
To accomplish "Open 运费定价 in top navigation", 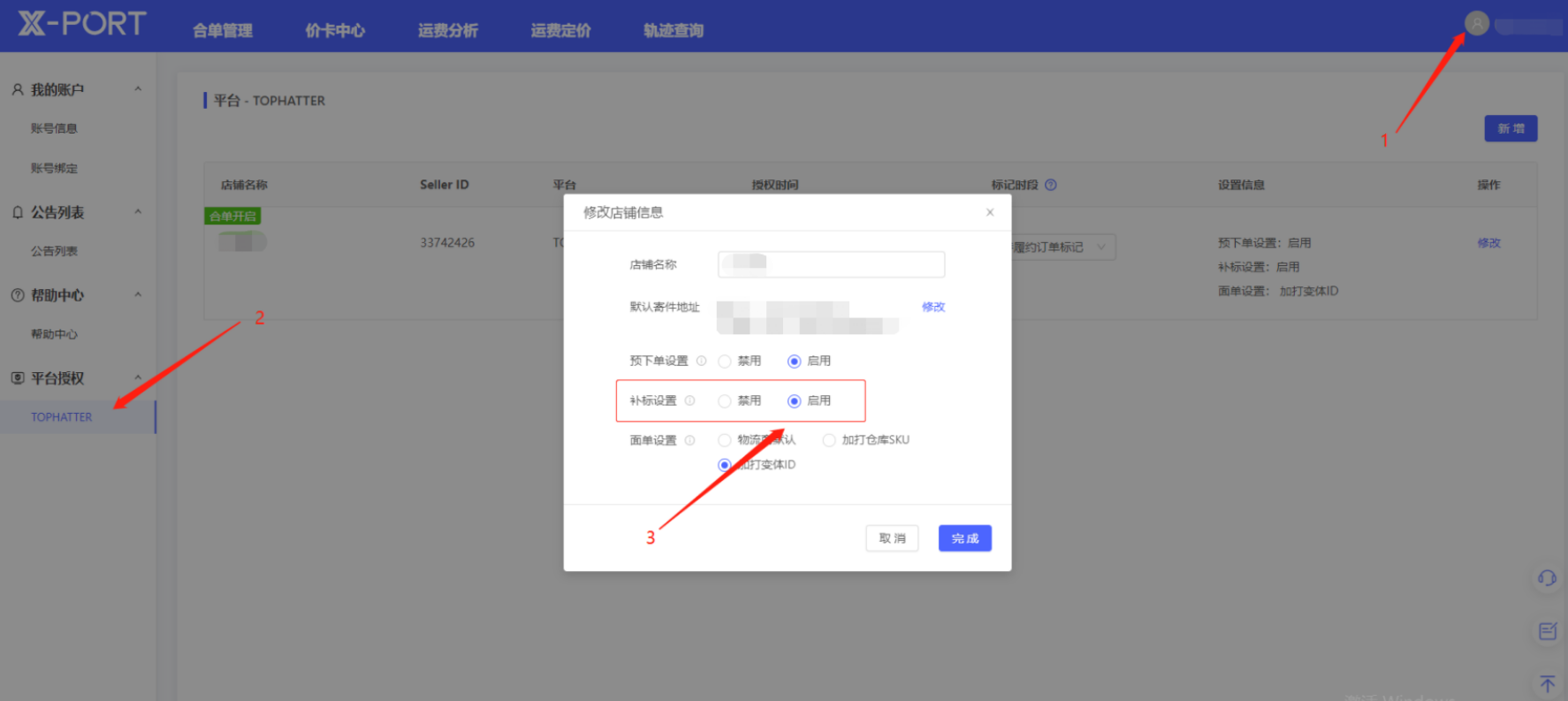I will [560, 30].
